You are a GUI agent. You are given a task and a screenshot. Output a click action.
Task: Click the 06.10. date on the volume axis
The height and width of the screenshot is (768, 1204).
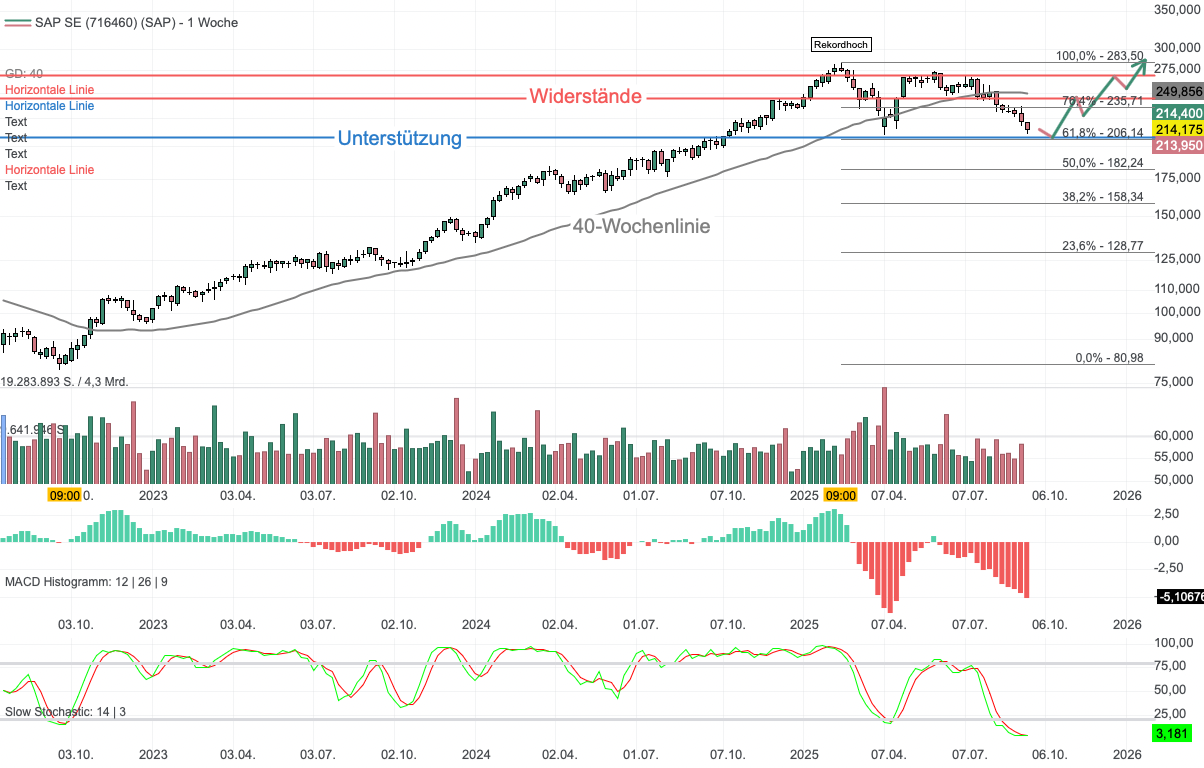[x=1050, y=496]
